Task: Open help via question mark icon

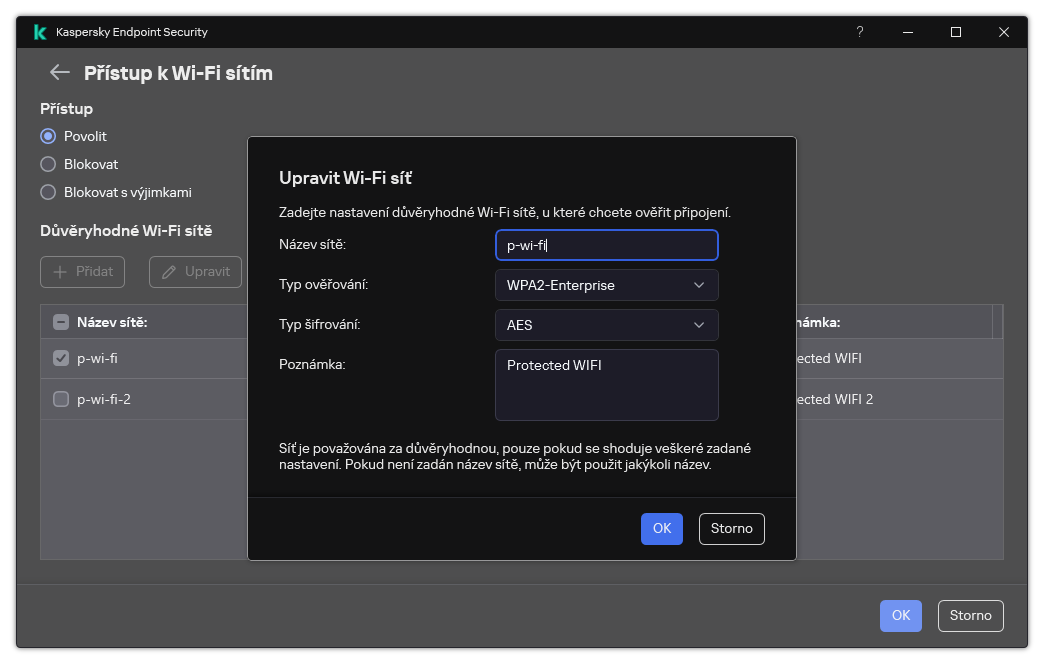Action: [x=859, y=32]
